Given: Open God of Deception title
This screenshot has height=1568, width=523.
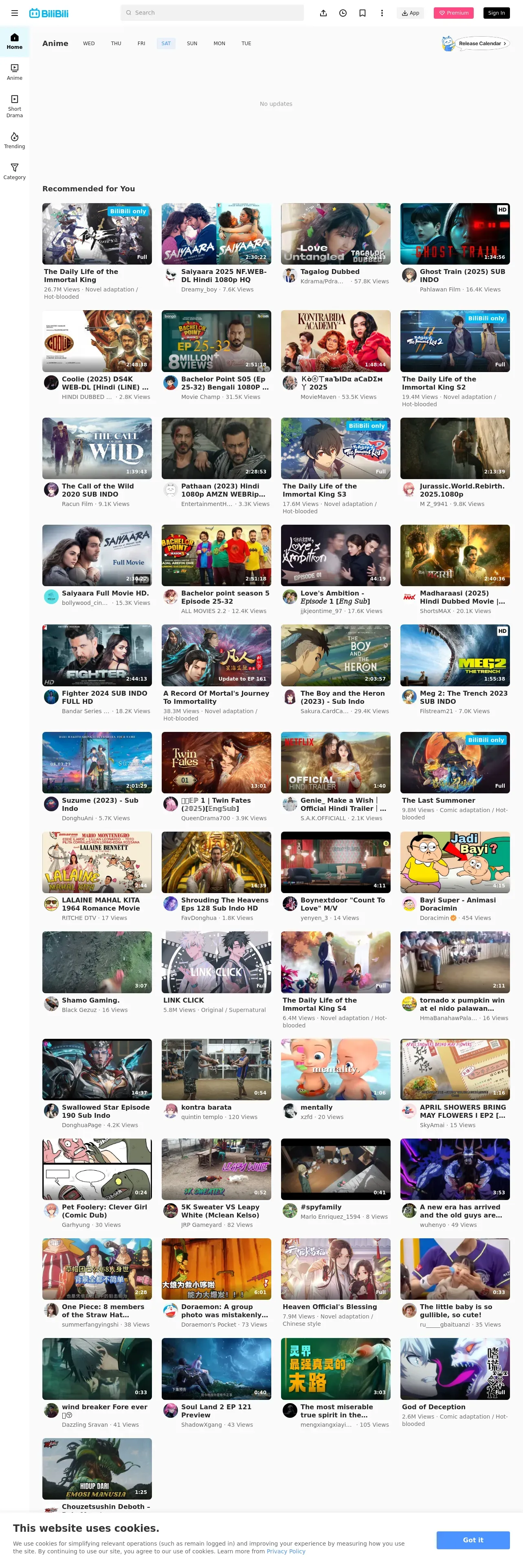Looking at the screenshot, I should pos(433,1407).
